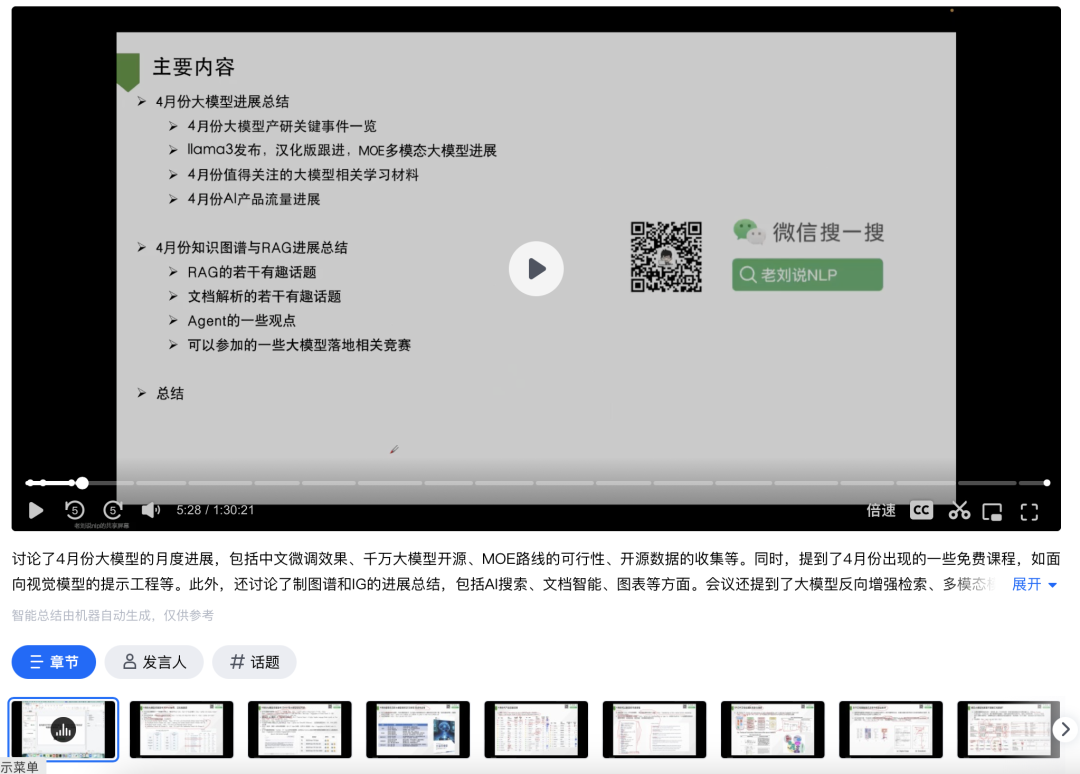This screenshot has width=1080, height=774.
Task: Enter fullscreen video mode
Action: pyautogui.click(x=1029, y=511)
